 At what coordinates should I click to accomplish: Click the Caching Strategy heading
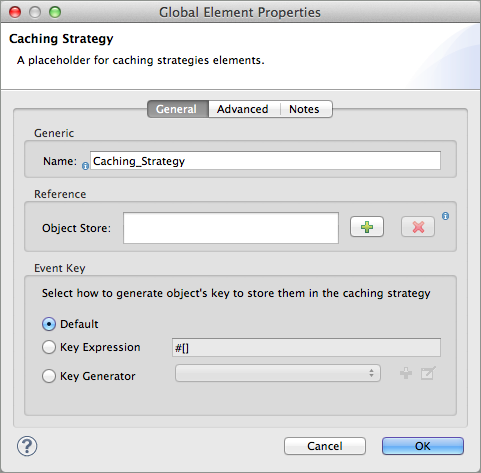61,39
